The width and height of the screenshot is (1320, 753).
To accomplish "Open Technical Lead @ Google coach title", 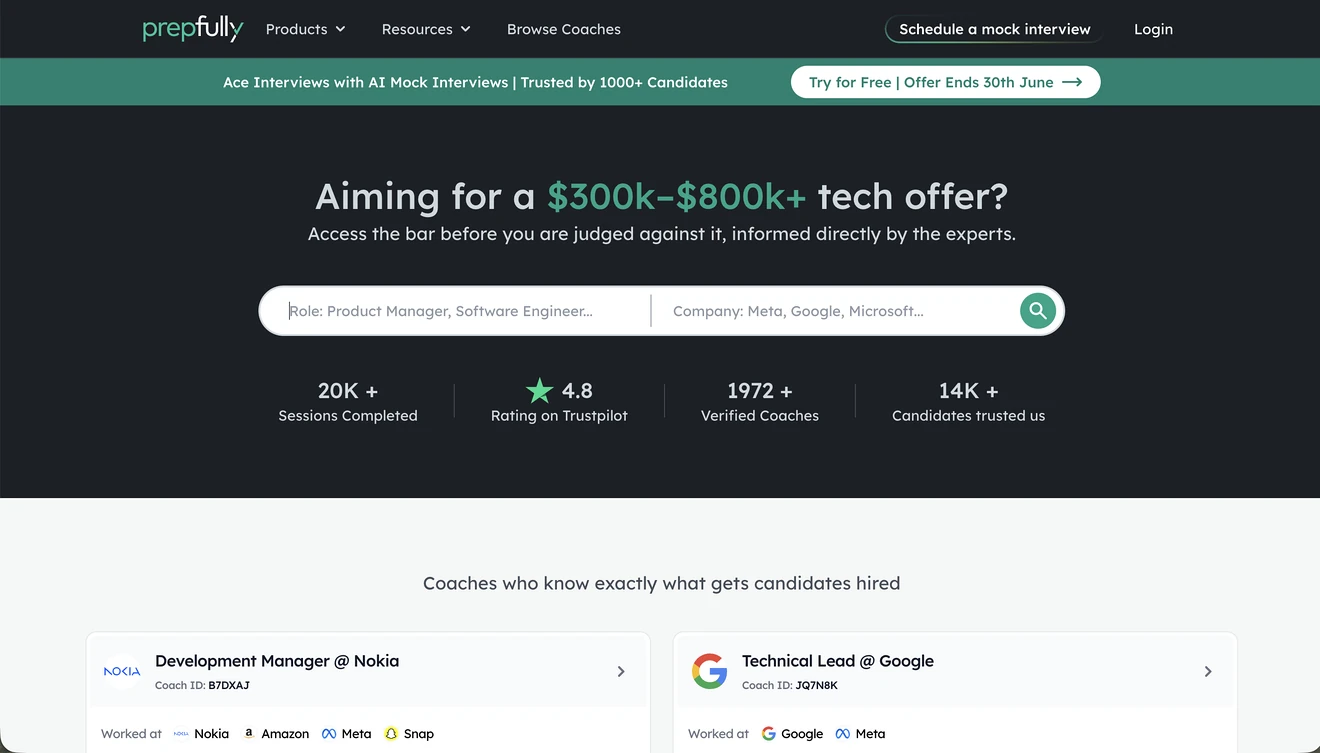I will coord(838,661).
